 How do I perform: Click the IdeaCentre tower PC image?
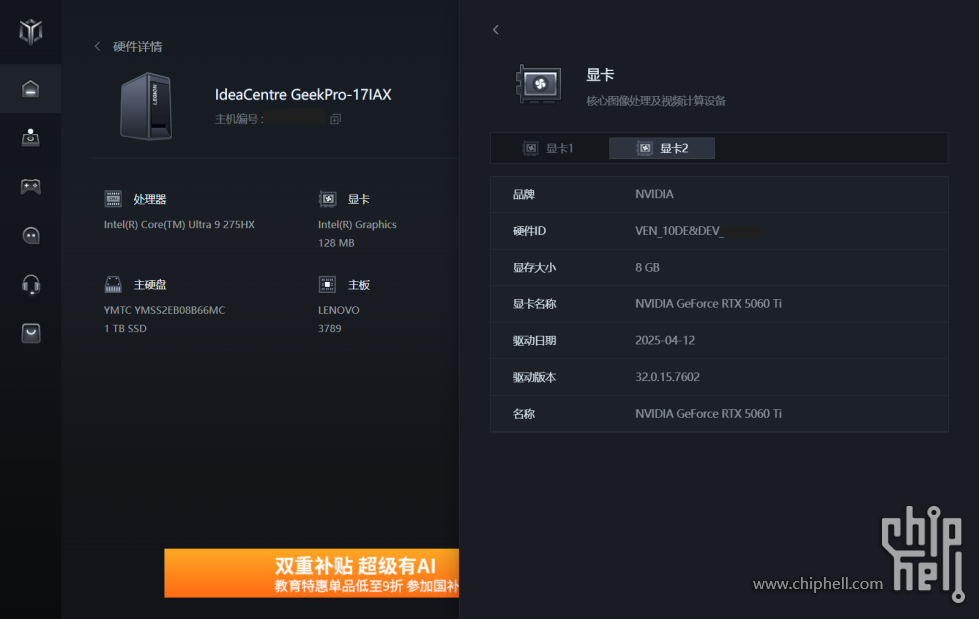[x=146, y=106]
